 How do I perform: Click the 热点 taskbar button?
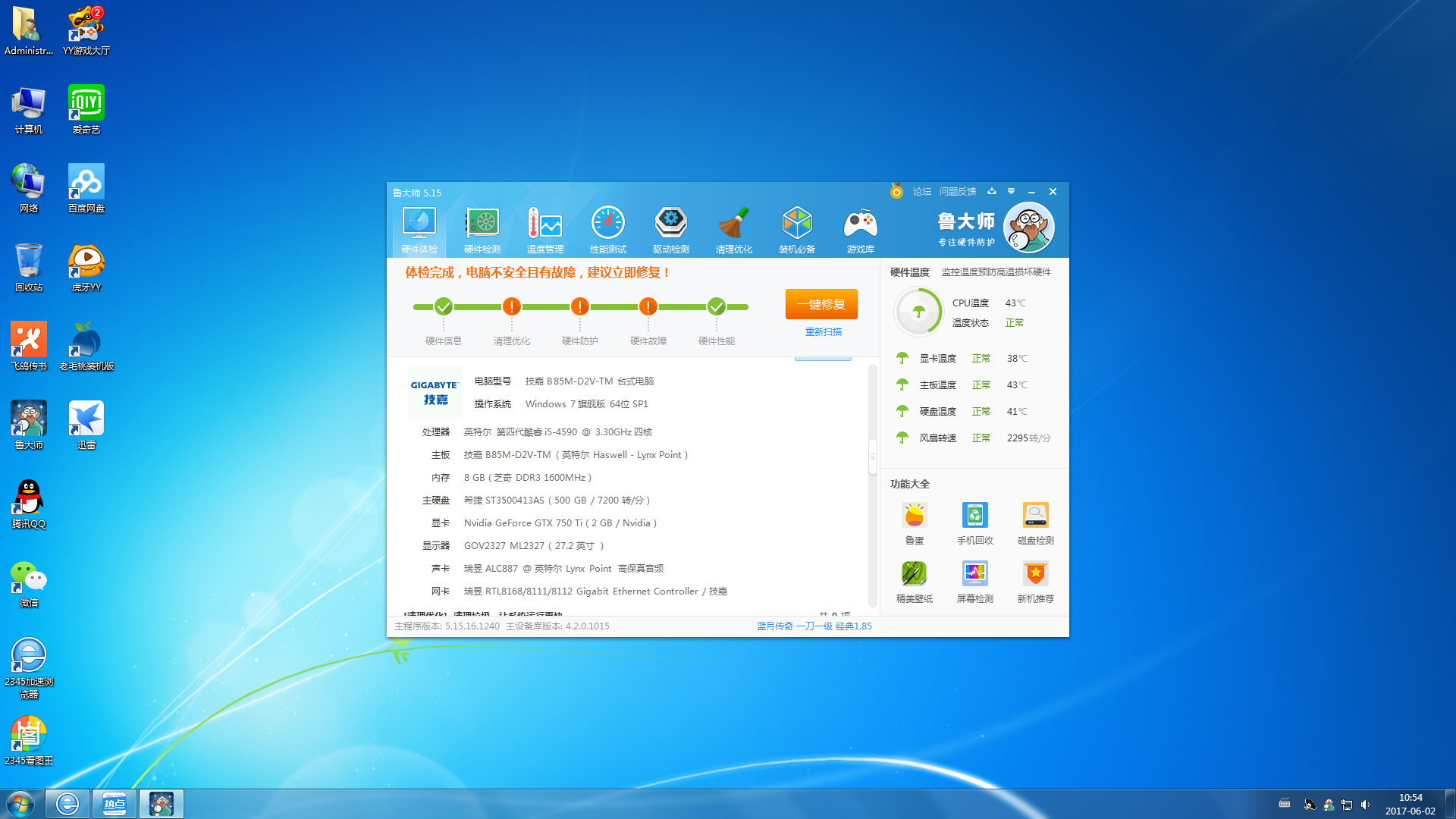point(115,804)
